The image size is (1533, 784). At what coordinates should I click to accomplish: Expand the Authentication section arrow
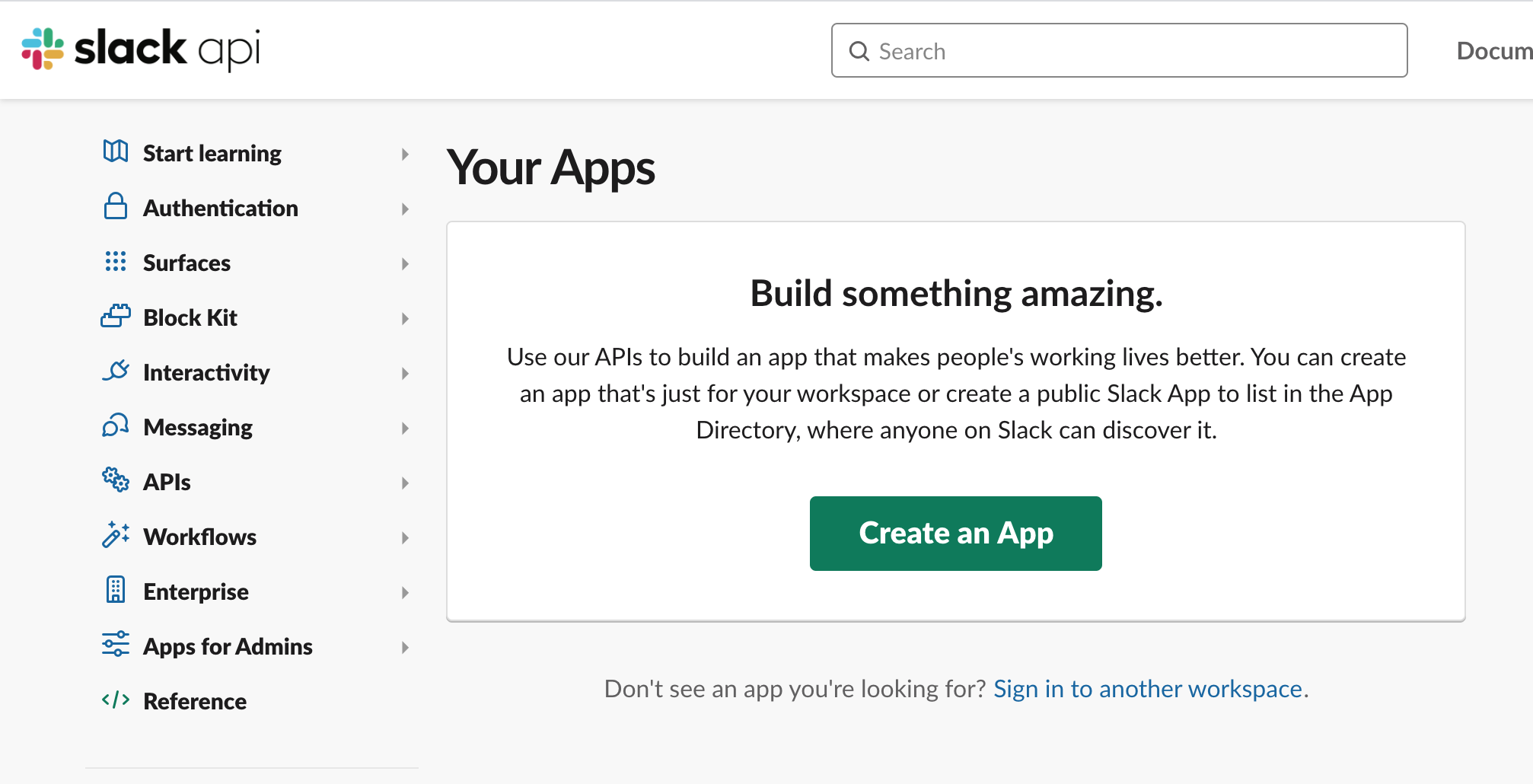pyautogui.click(x=405, y=209)
